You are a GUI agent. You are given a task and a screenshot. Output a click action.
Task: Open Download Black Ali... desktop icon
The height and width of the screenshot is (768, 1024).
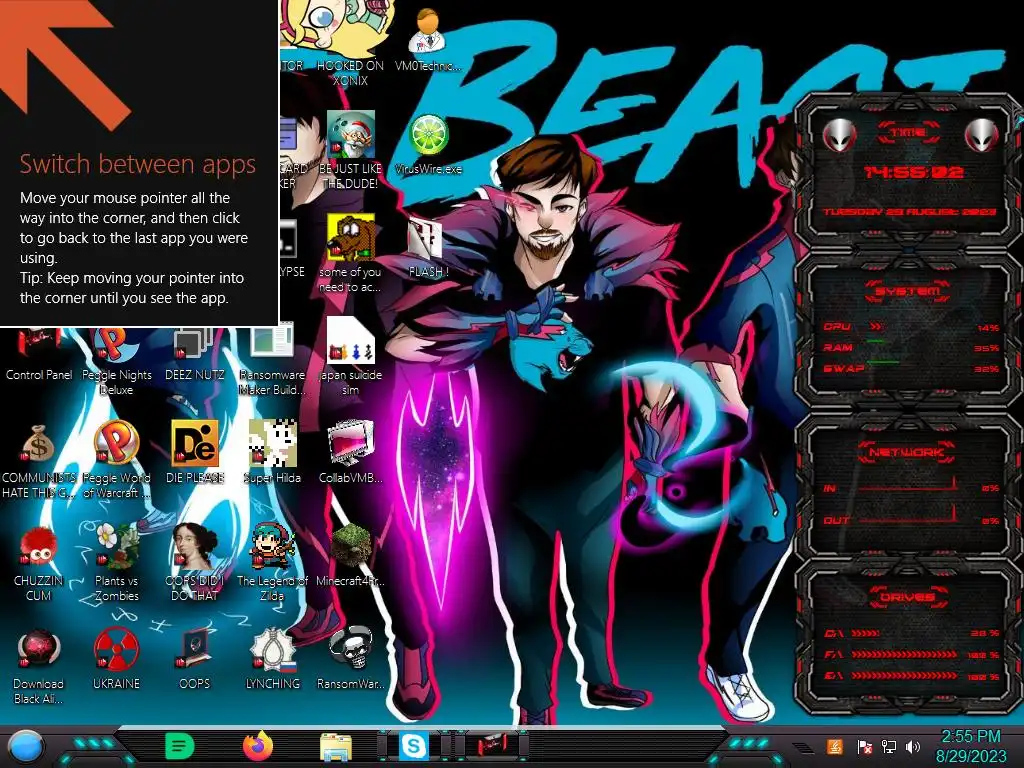click(x=39, y=666)
